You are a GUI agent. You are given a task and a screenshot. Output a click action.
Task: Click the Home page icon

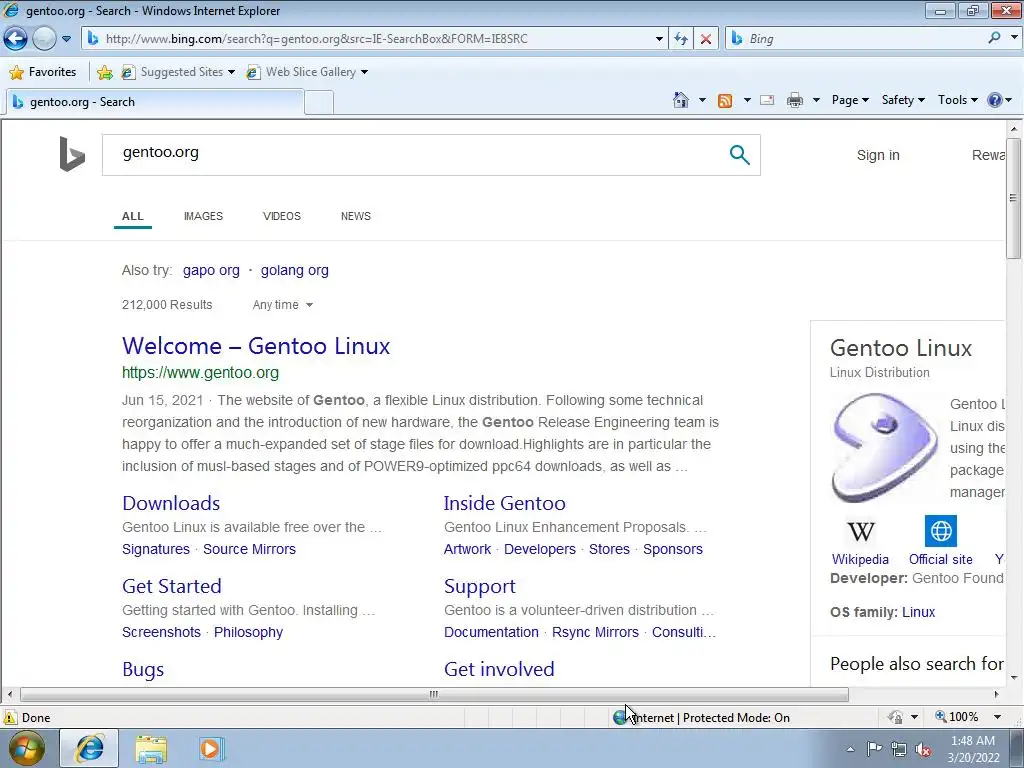(680, 100)
